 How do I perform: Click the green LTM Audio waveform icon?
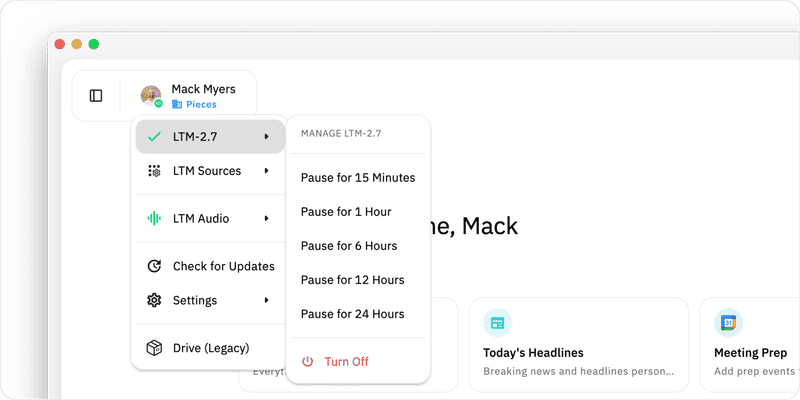click(154, 218)
